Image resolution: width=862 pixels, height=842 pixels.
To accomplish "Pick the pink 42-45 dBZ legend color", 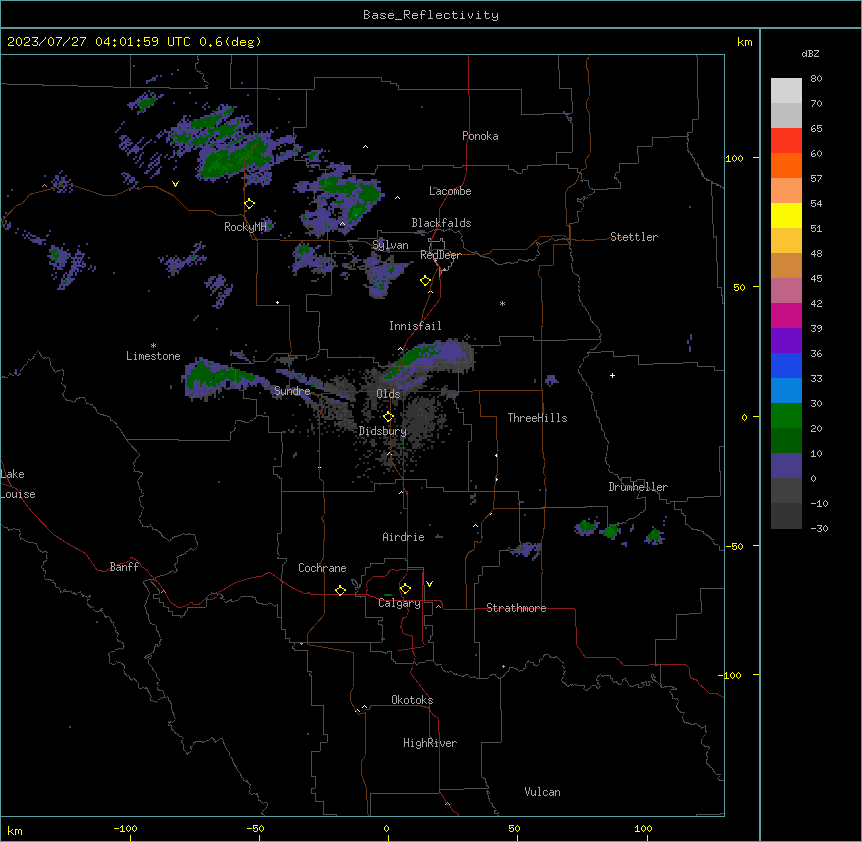I will (x=786, y=291).
